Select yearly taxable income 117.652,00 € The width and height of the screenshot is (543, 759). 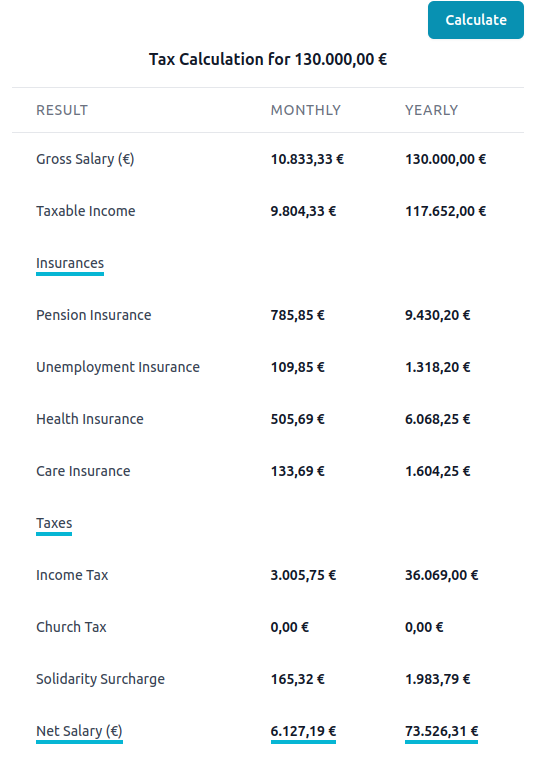click(x=445, y=211)
